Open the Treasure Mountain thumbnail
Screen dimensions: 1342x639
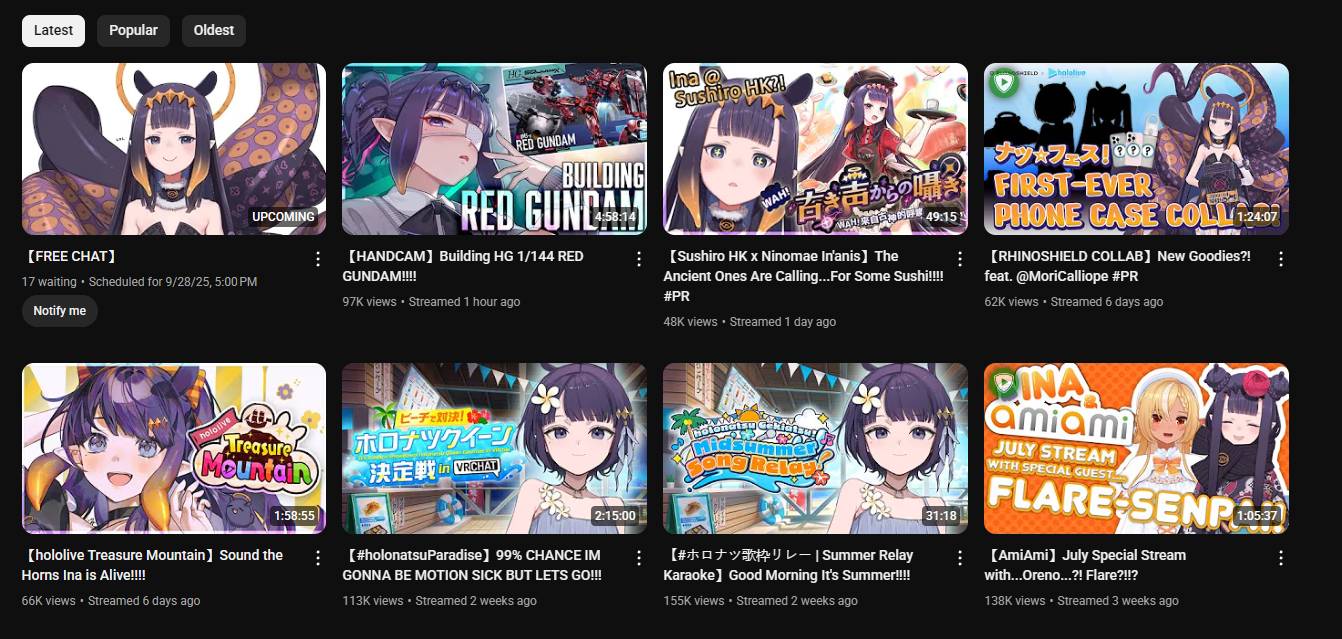click(x=174, y=448)
